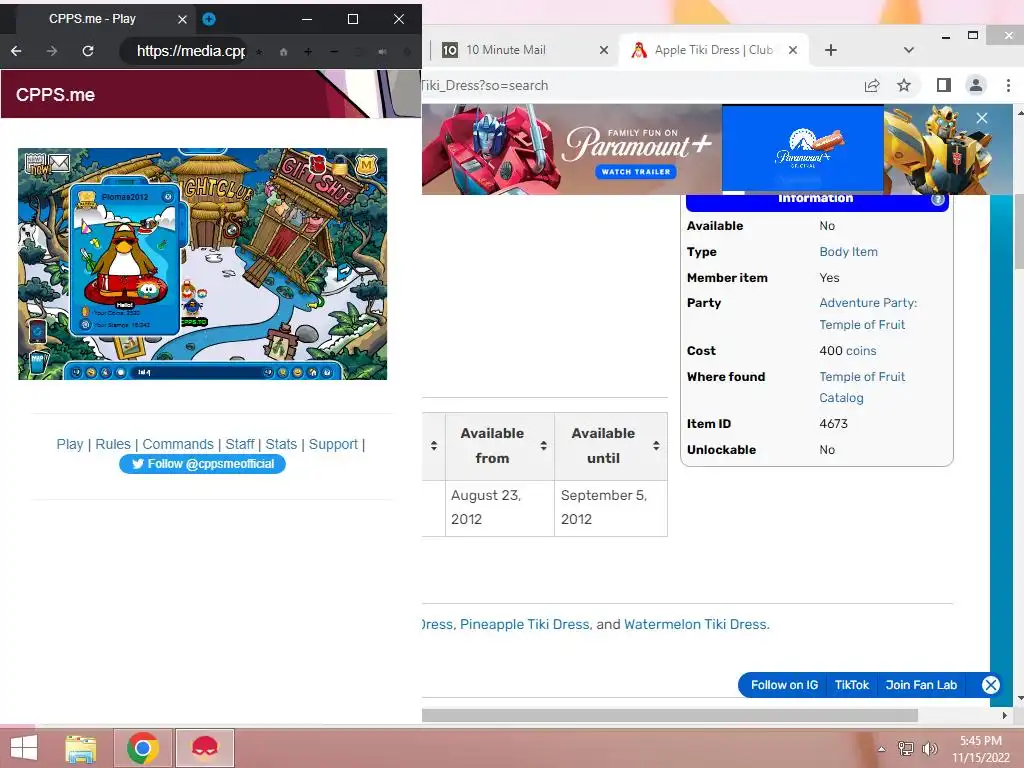Go to igloo using house icon

tap(312, 372)
